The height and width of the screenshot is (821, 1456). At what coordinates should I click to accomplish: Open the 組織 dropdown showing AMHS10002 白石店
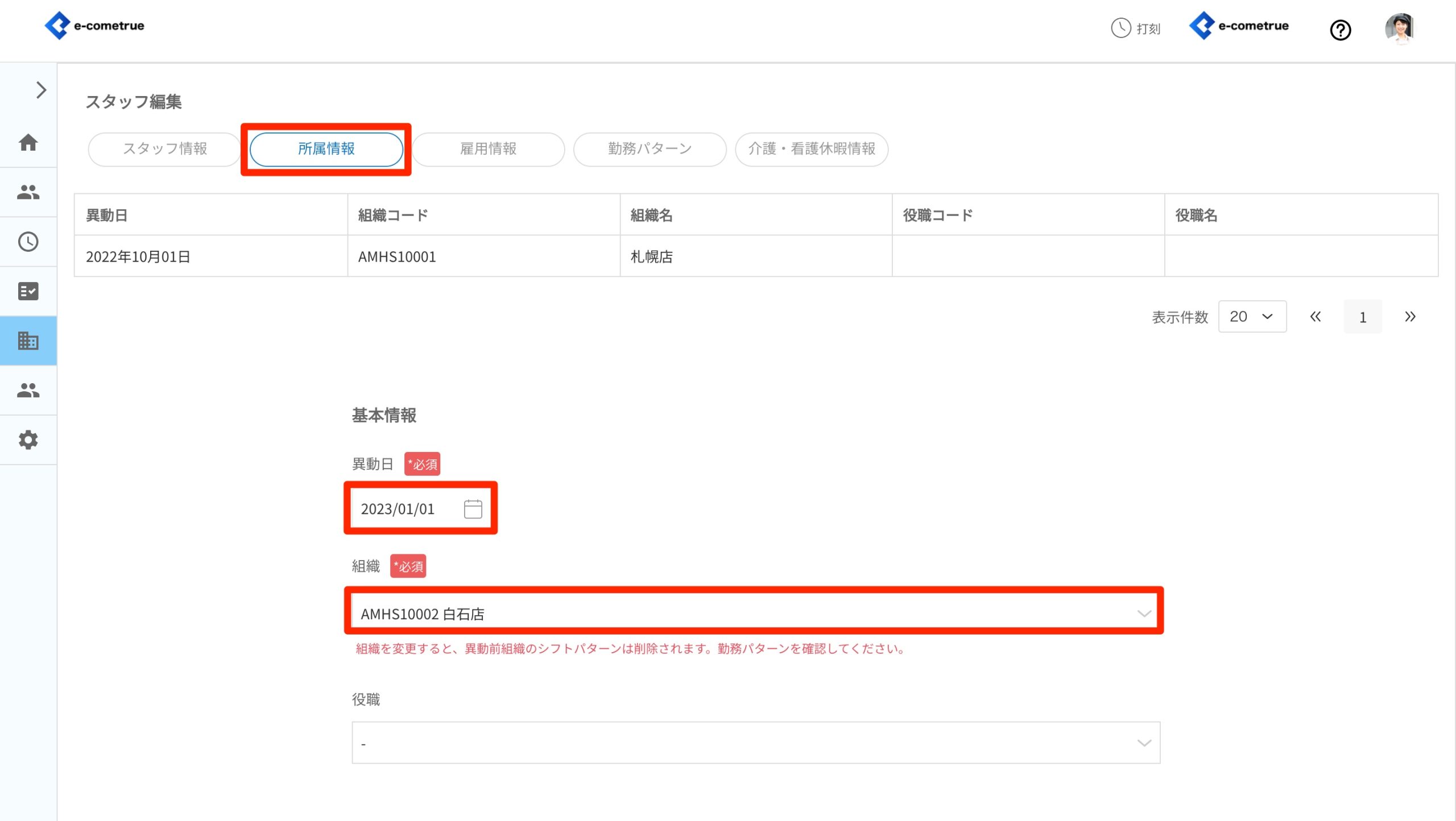pos(755,613)
